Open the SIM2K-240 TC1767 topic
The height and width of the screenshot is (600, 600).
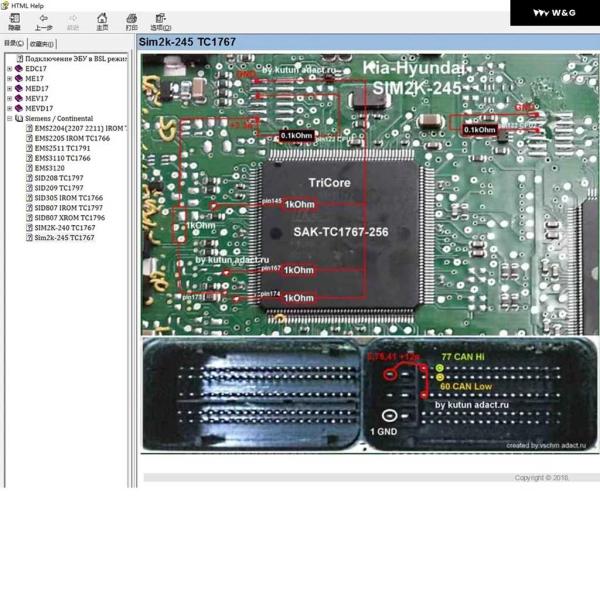[x=65, y=228]
